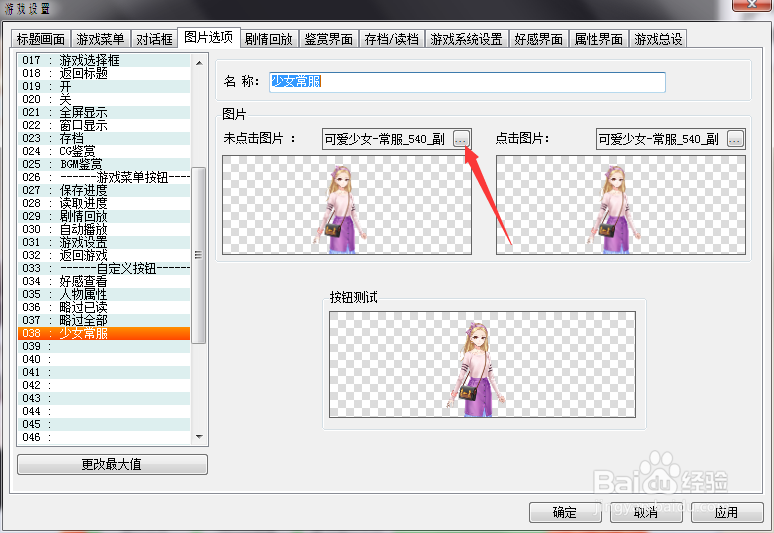The width and height of the screenshot is (774, 533).
Task: Select list item 024 CG鉴赏
Action: pyautogui.click(x=104, y=151)
